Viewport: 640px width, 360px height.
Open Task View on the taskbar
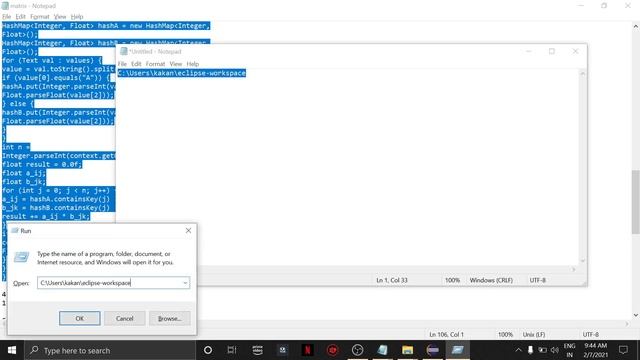pos(232,350)
